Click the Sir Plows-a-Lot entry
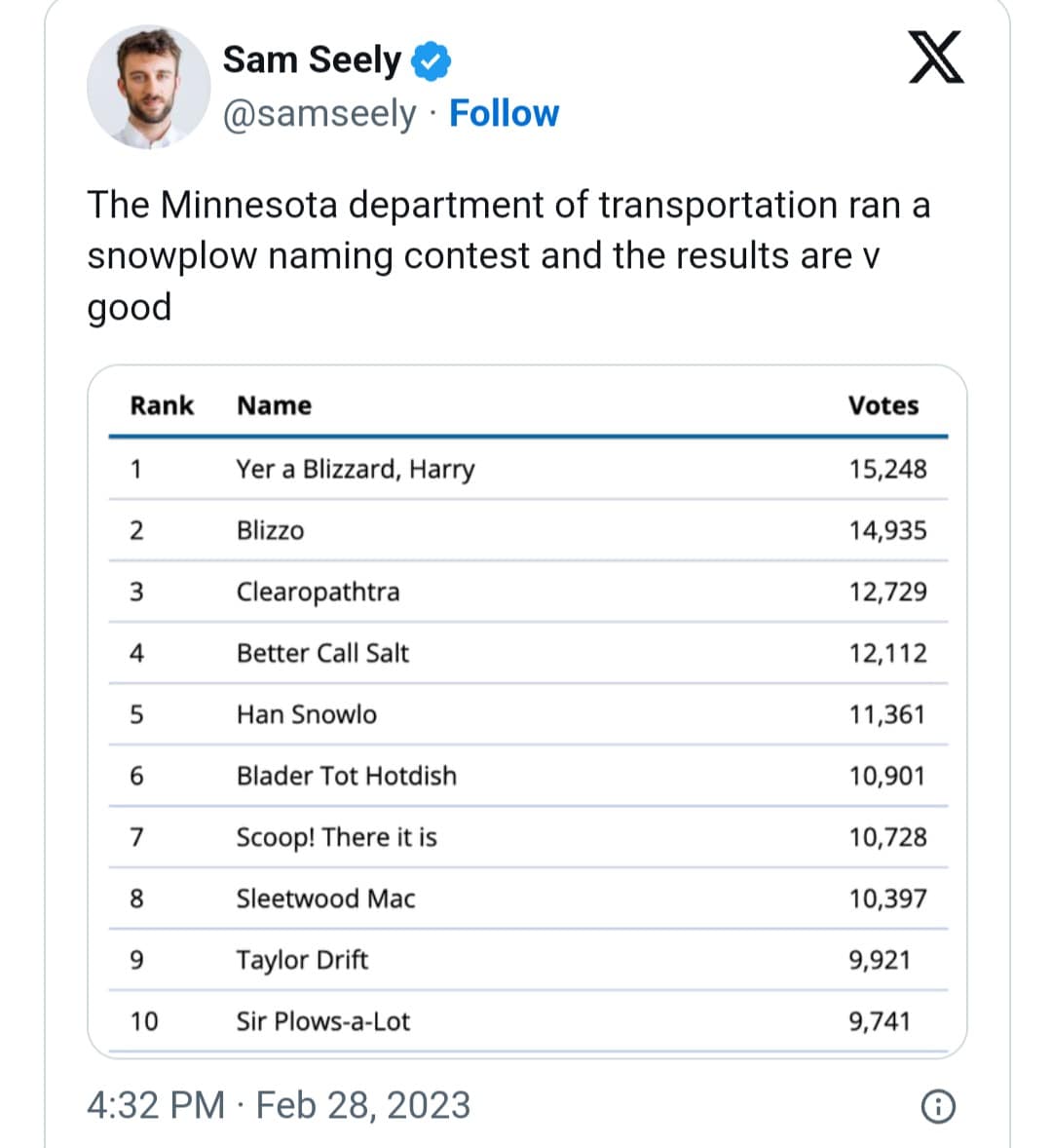Image resolution: width=1052 pixels, height=1148 pixels. pyautogui.click(x=322, y=1021)
